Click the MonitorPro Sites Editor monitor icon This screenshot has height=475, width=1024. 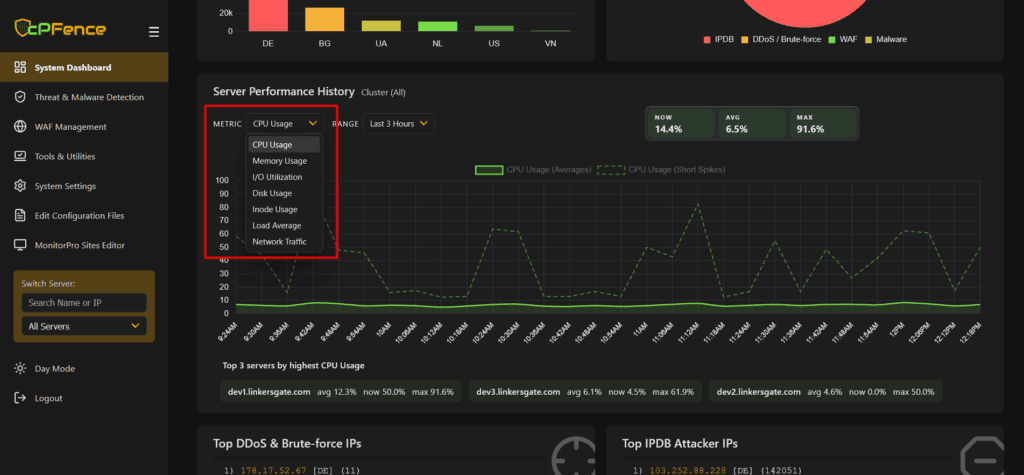(x=20, y=245)
